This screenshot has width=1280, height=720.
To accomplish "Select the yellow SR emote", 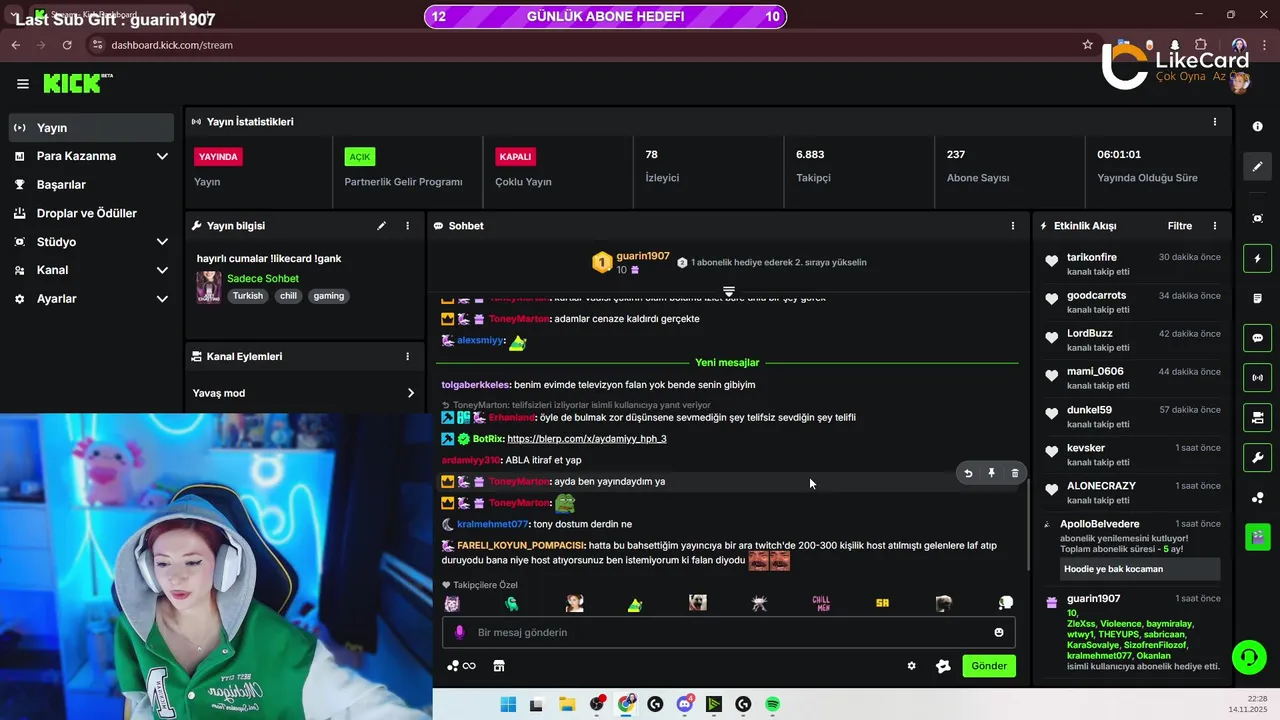I will click(x=882, y=603).
